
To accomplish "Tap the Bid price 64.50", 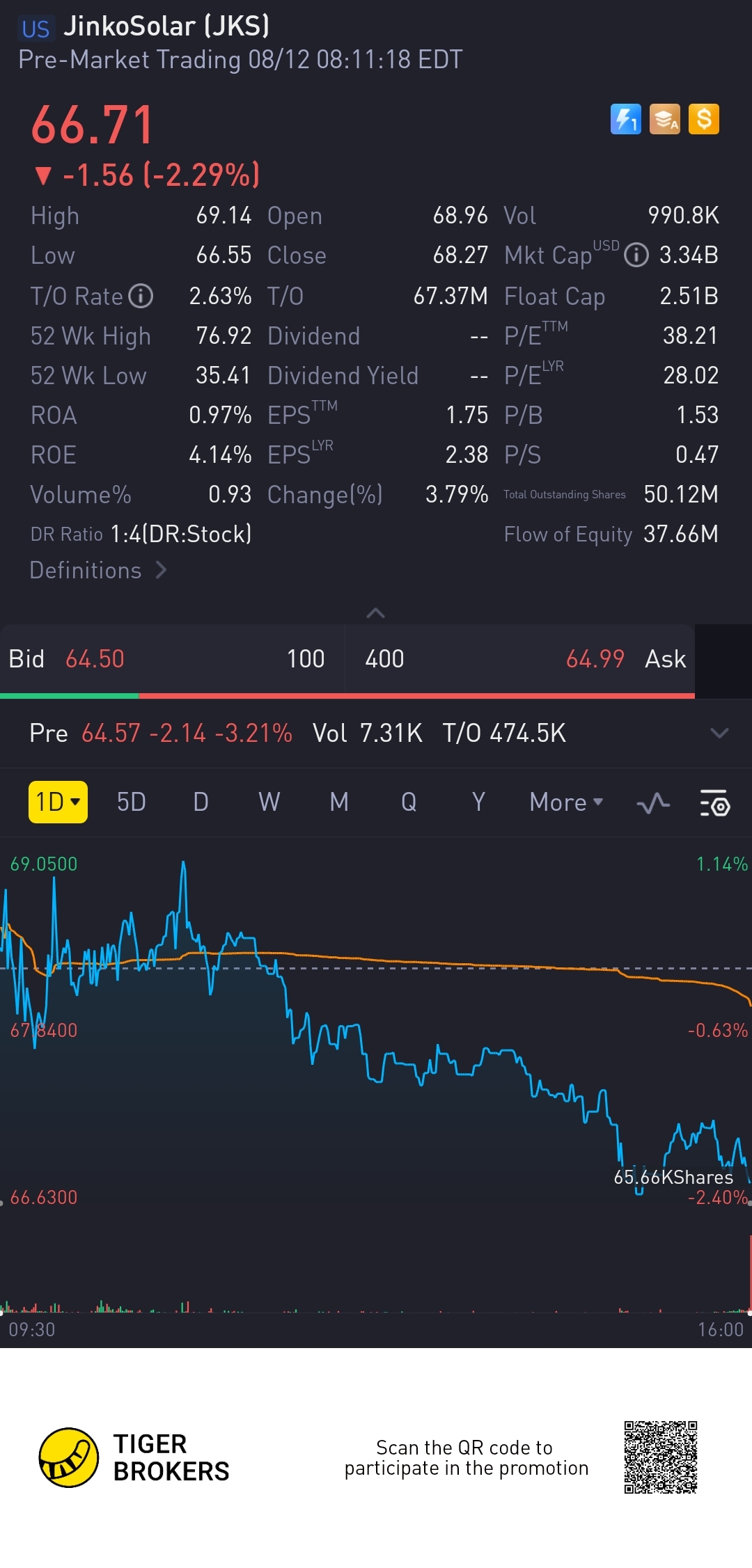I will click(x=95, y=659).
